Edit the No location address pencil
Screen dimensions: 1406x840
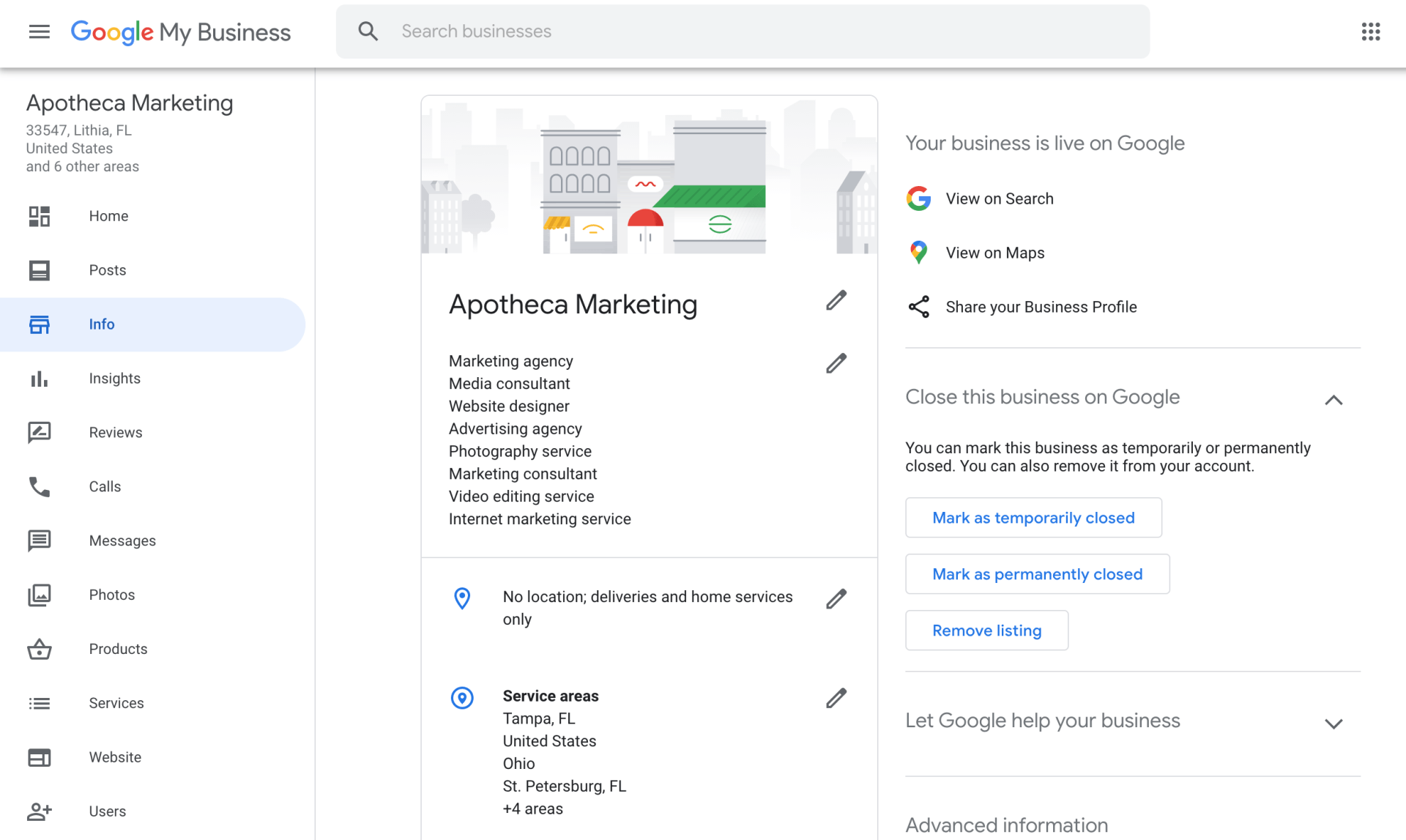pyautogui.click(x=836, y=599)
